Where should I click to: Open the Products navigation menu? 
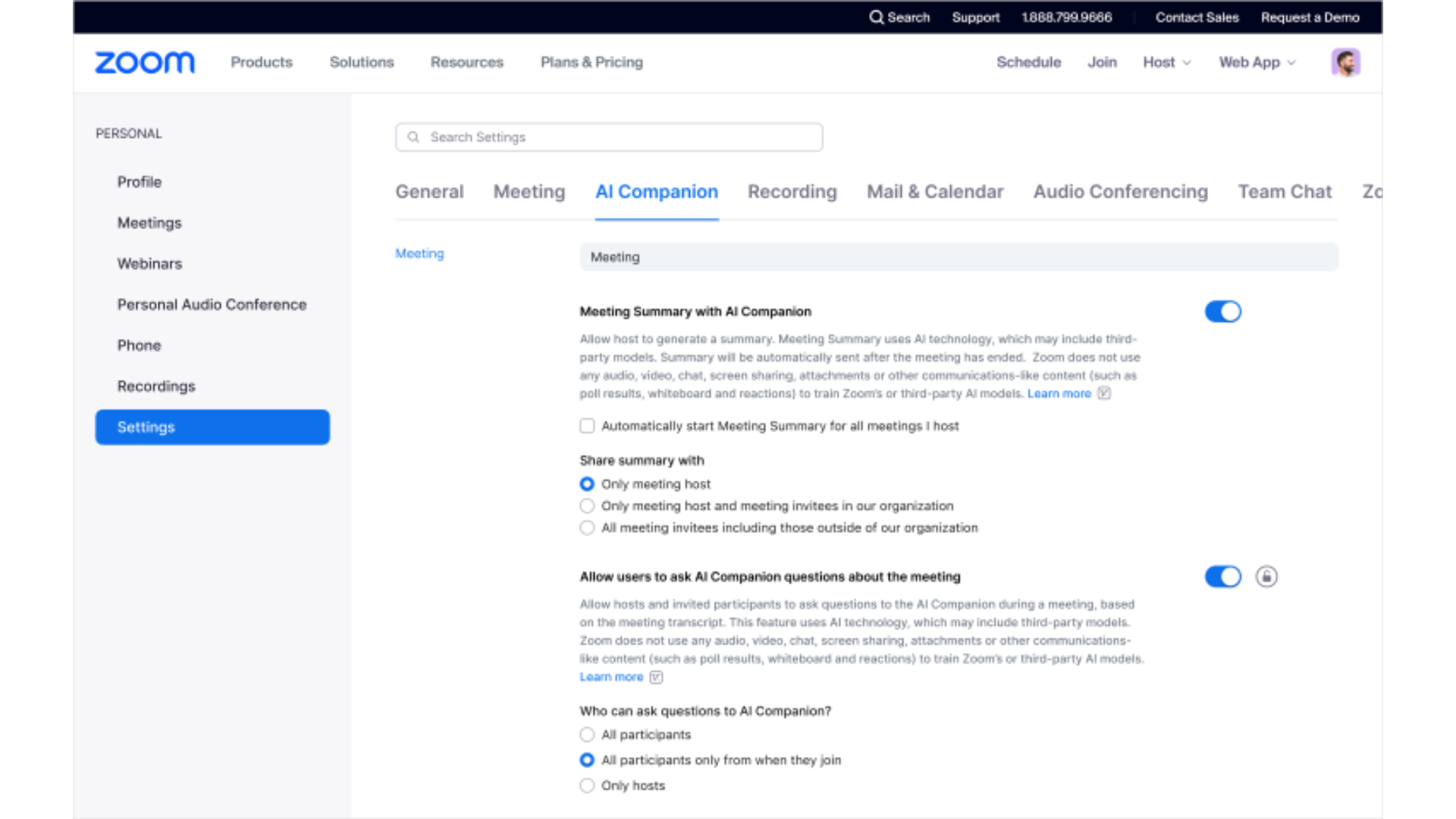point(262,62)
